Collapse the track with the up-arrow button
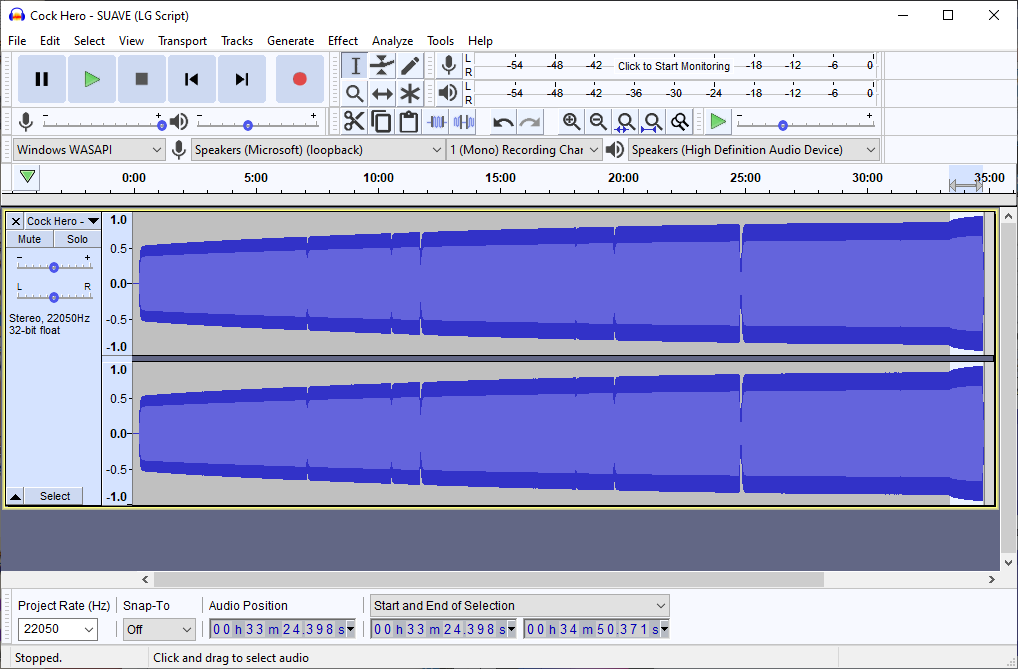The height and width of the screenshot is (669, 1018). point(15,497)
